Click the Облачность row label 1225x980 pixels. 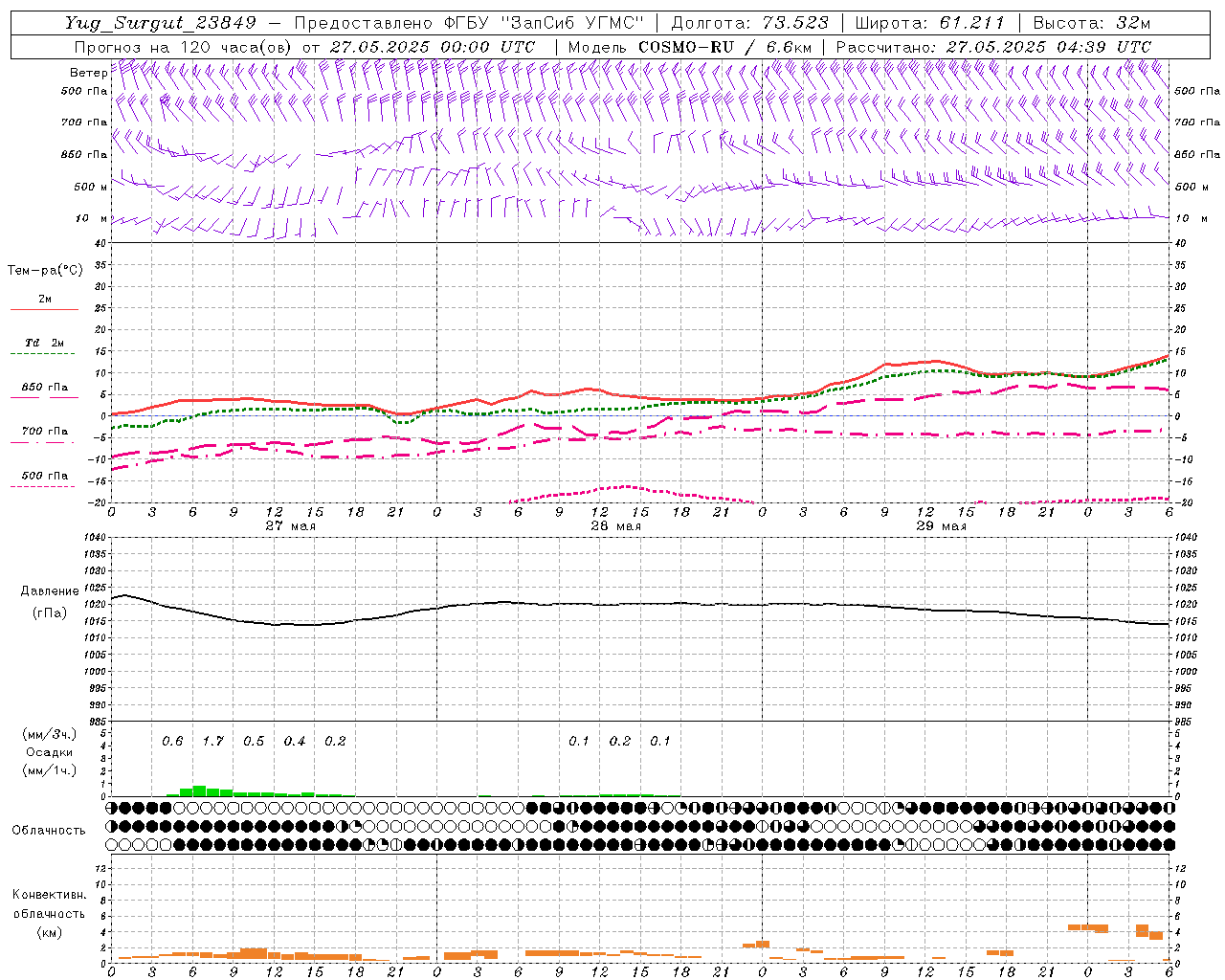click(x=49, y=830)
